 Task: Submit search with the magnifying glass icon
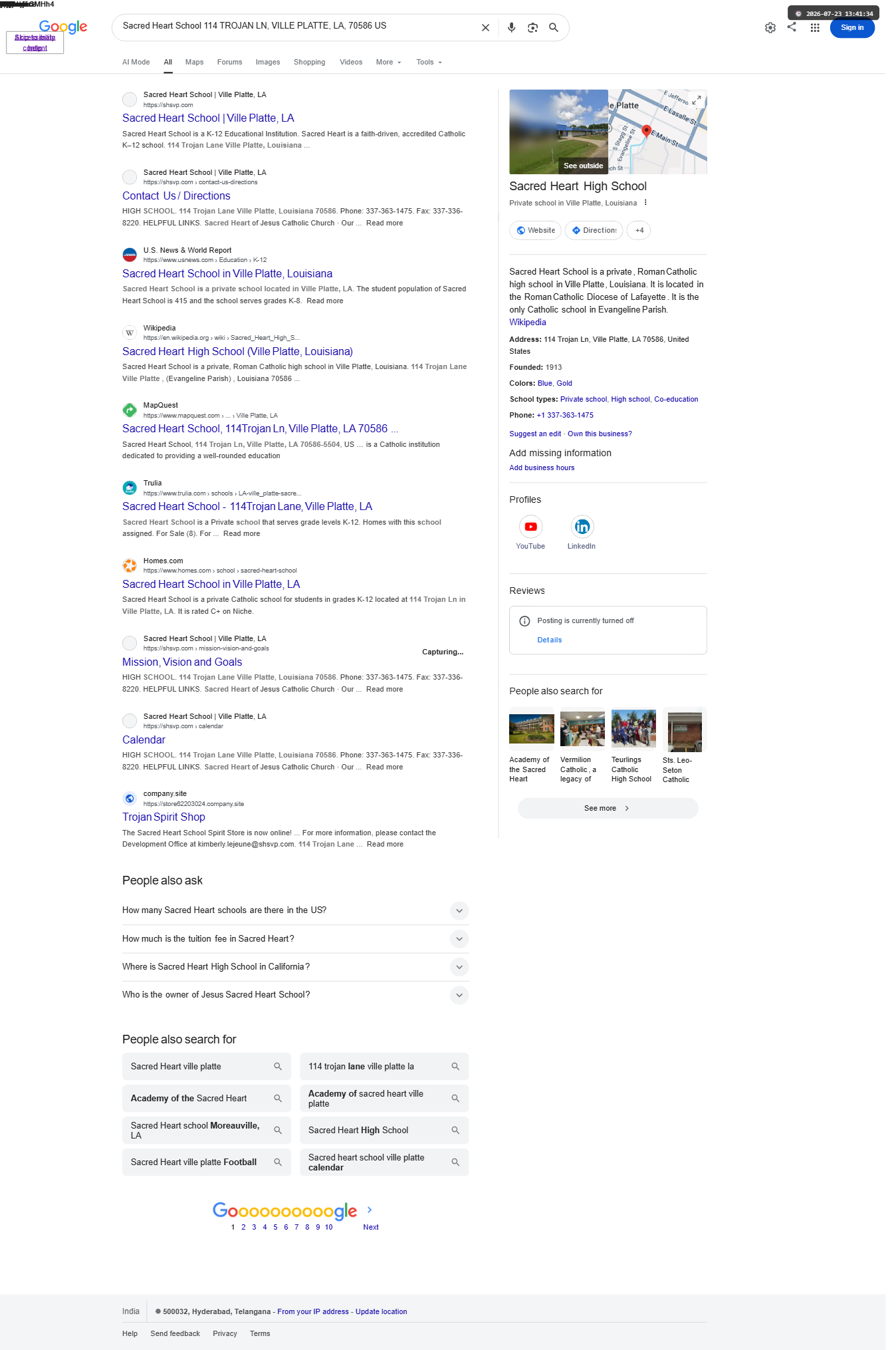(554, 28)
